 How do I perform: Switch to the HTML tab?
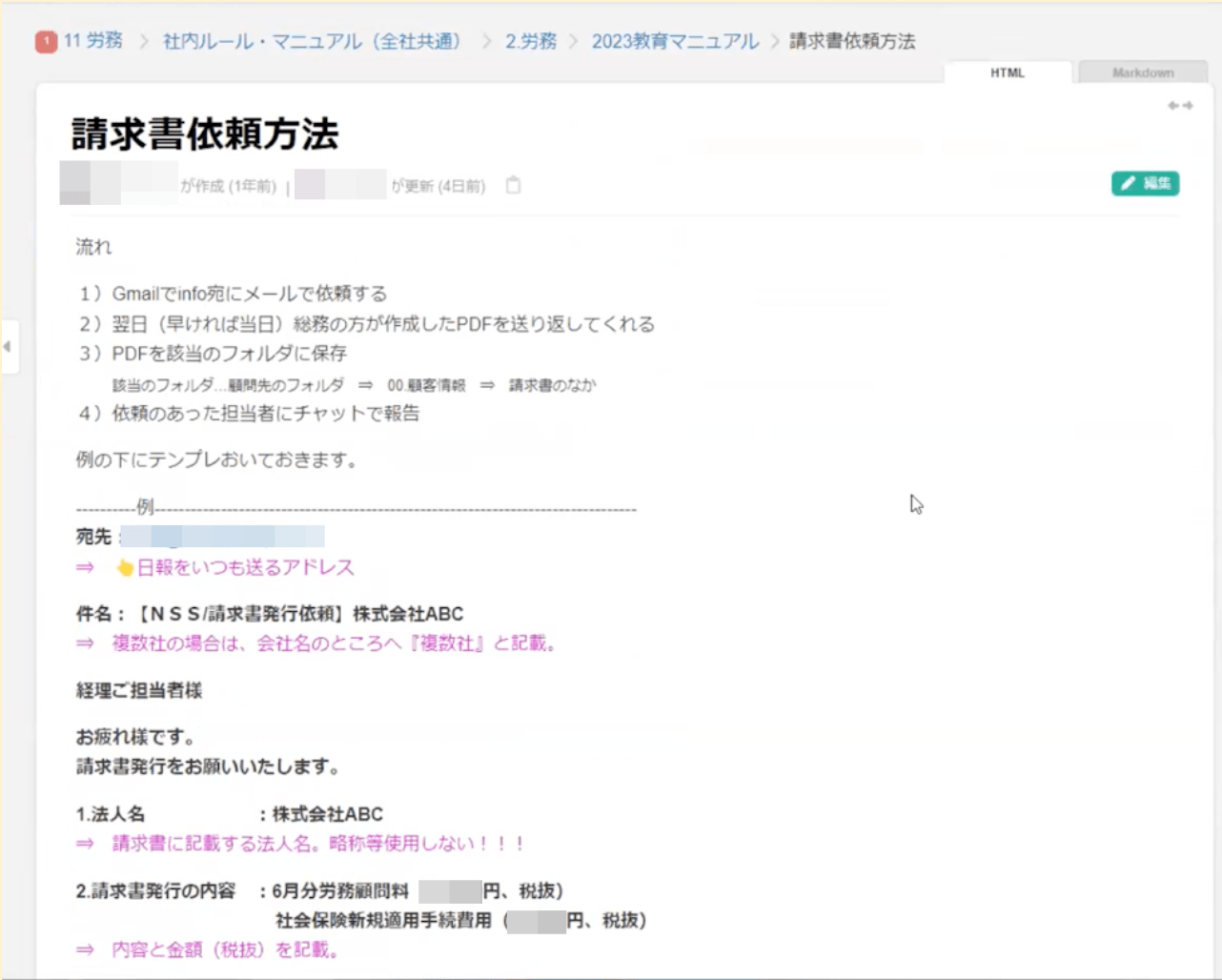tap(1008, 72)
